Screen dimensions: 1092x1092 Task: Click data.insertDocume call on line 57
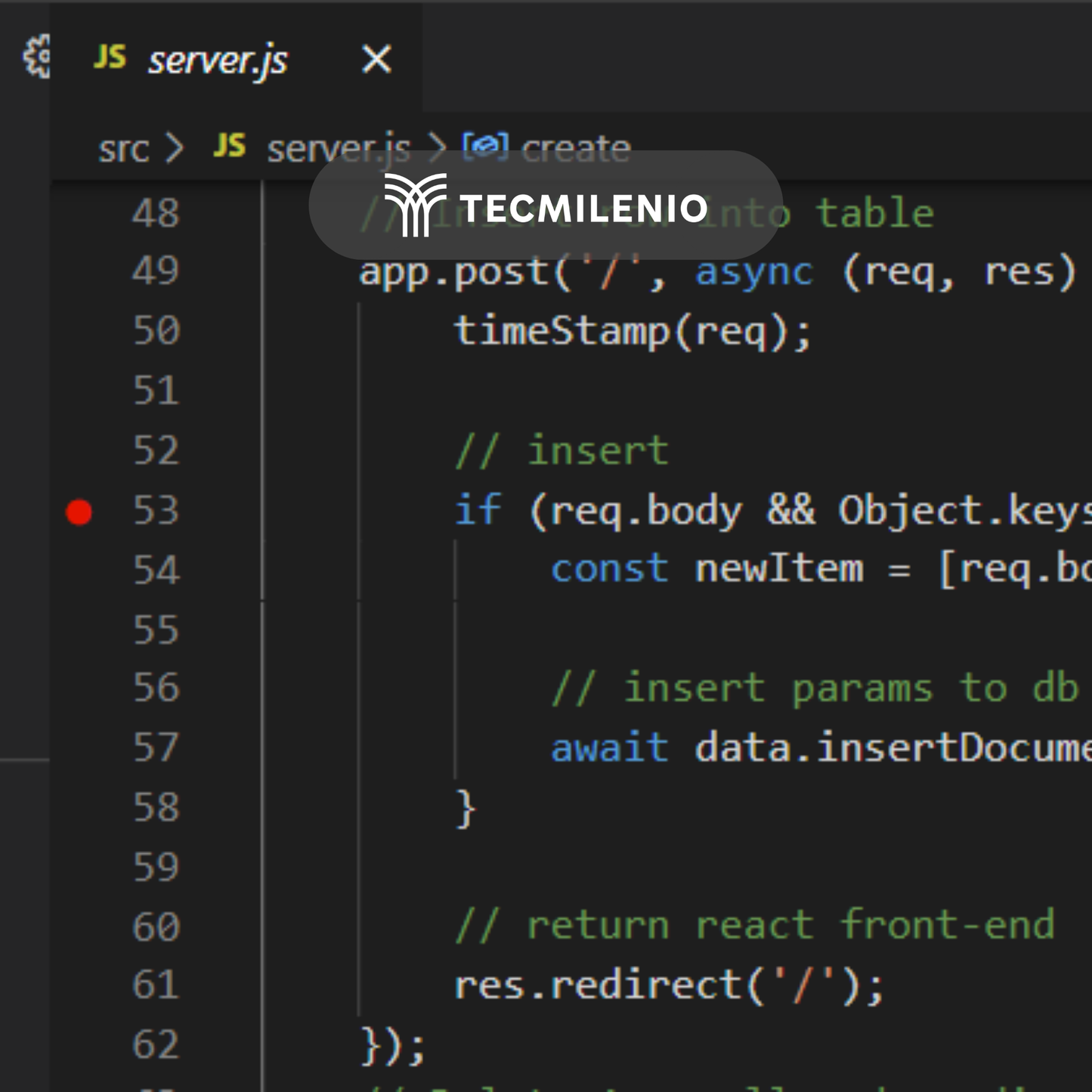pyautogui.click(x=893, y=748)
